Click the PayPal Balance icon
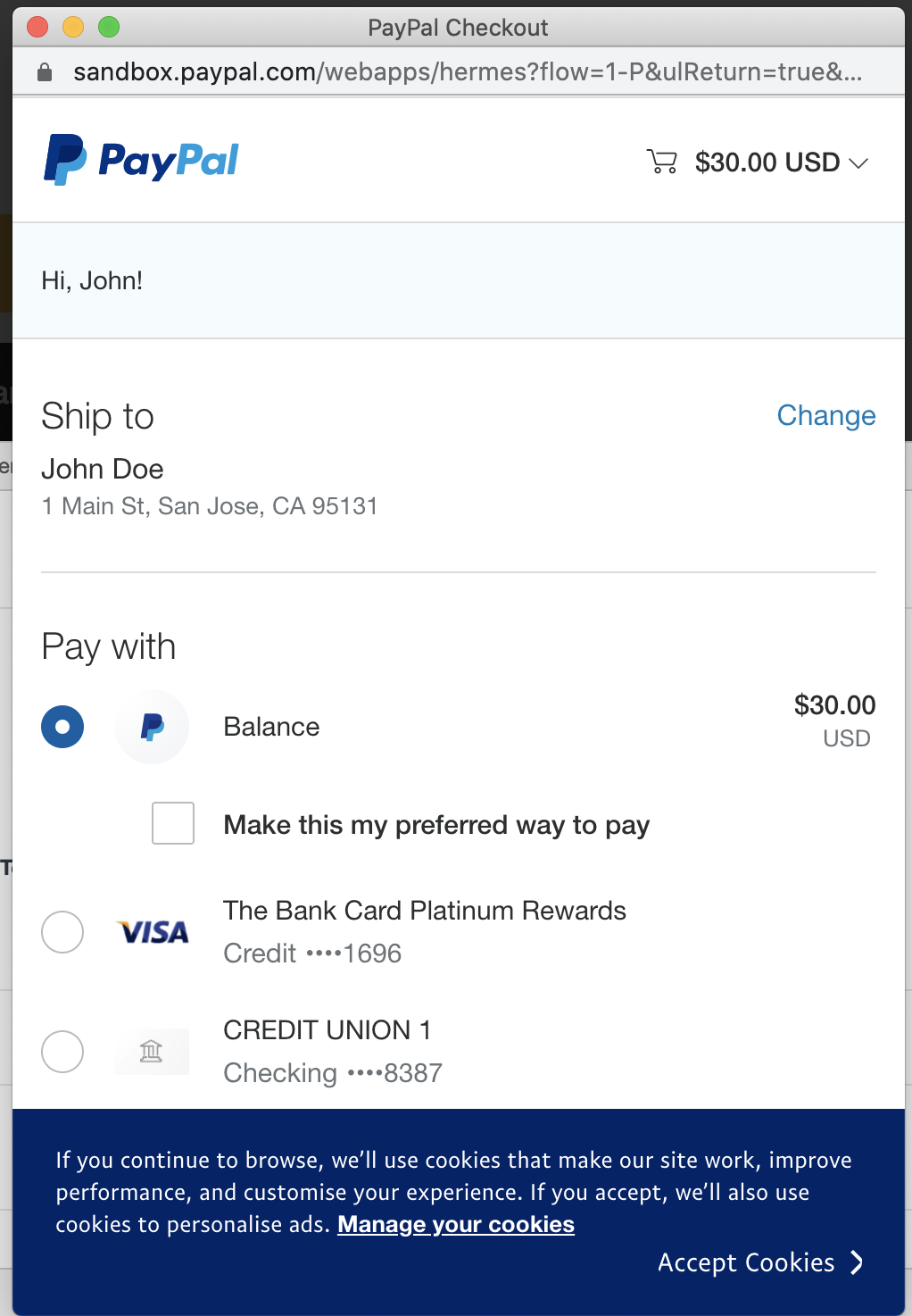This screenshot has height=1316, width=912. click(152, 727)
